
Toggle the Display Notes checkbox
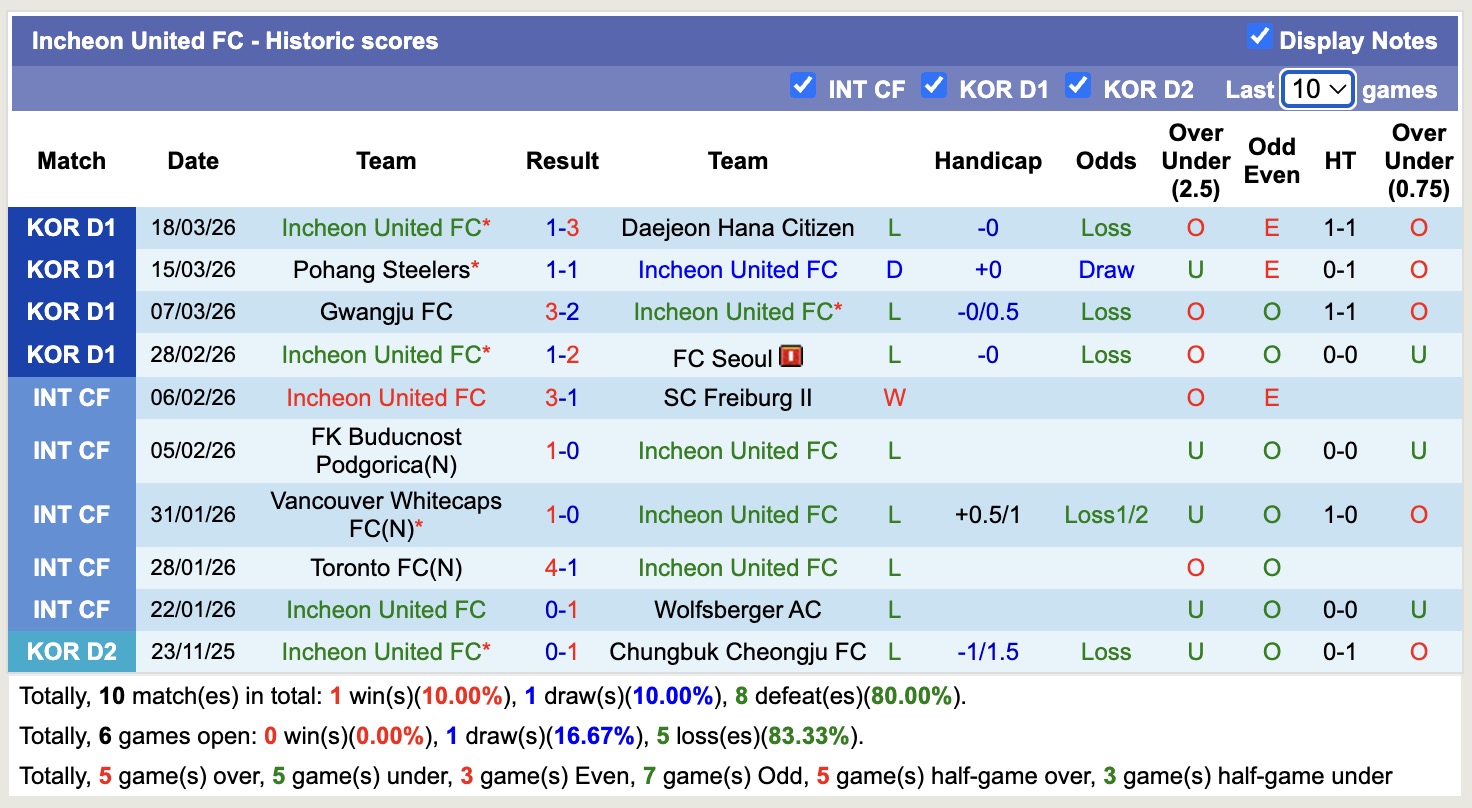[1259, 38]
